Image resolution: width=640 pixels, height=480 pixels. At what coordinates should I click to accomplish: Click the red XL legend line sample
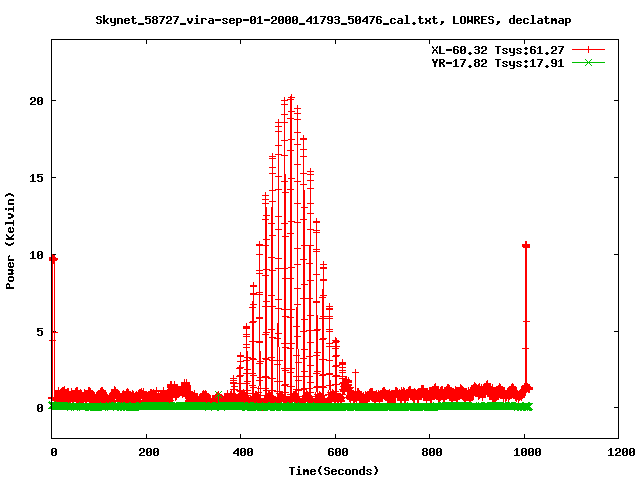588,50
